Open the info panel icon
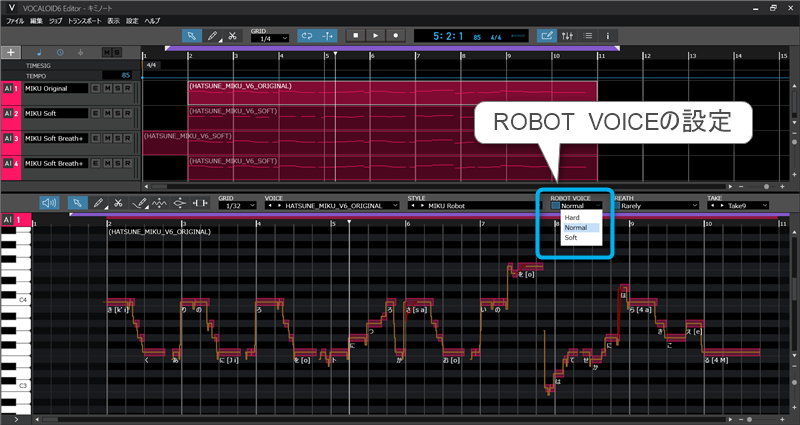 coord(607,36)
